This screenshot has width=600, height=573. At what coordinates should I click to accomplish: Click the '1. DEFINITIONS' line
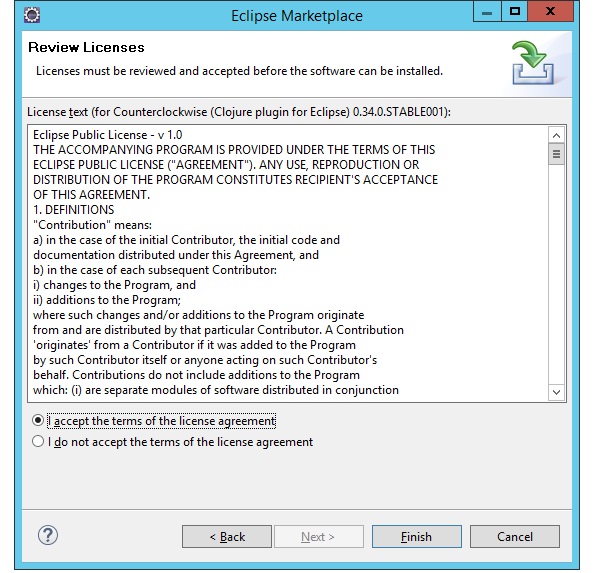[x=73, y=210]
